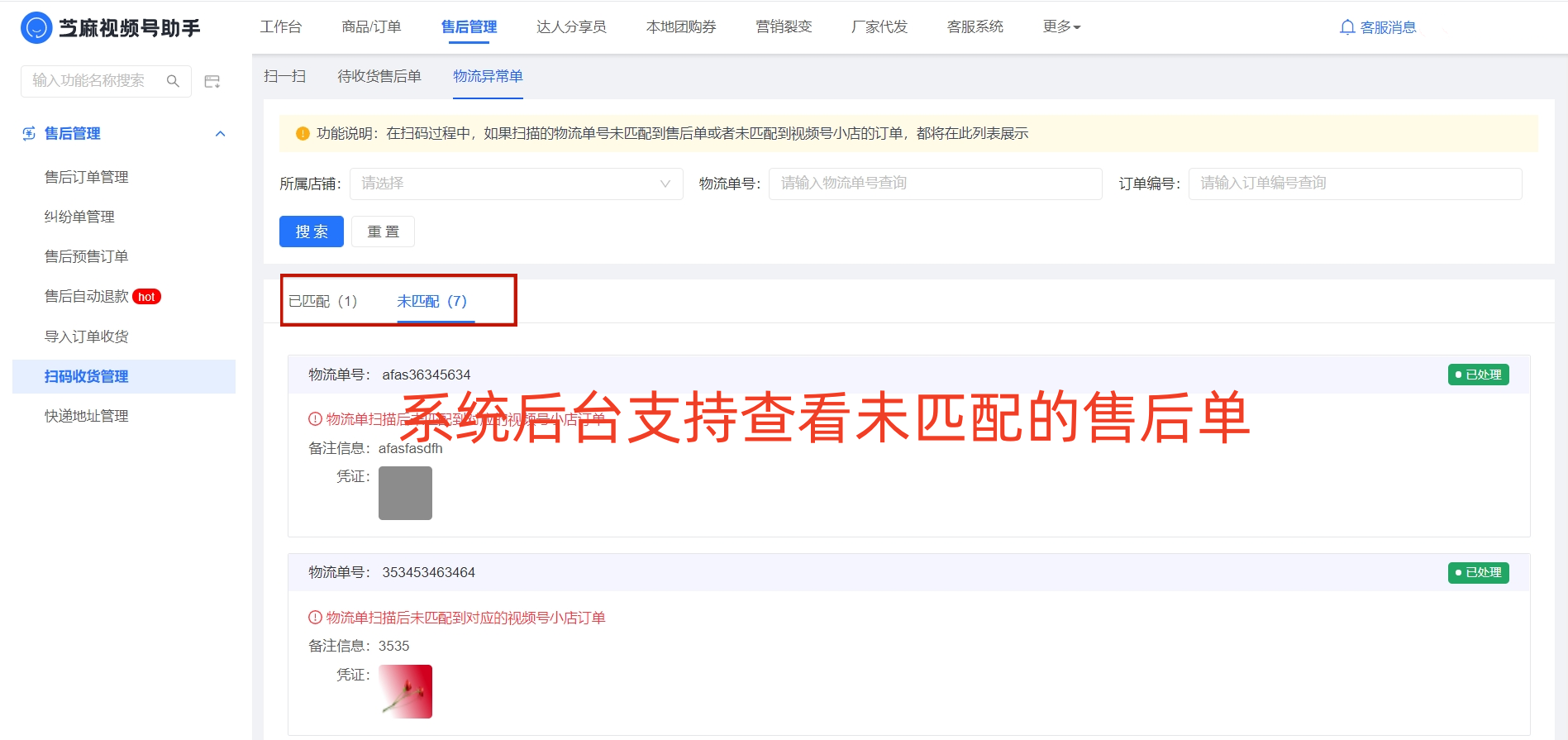The image size is (1568, 740).
Task: Focus the 订单编号 input field
Action: [1355, 184]
